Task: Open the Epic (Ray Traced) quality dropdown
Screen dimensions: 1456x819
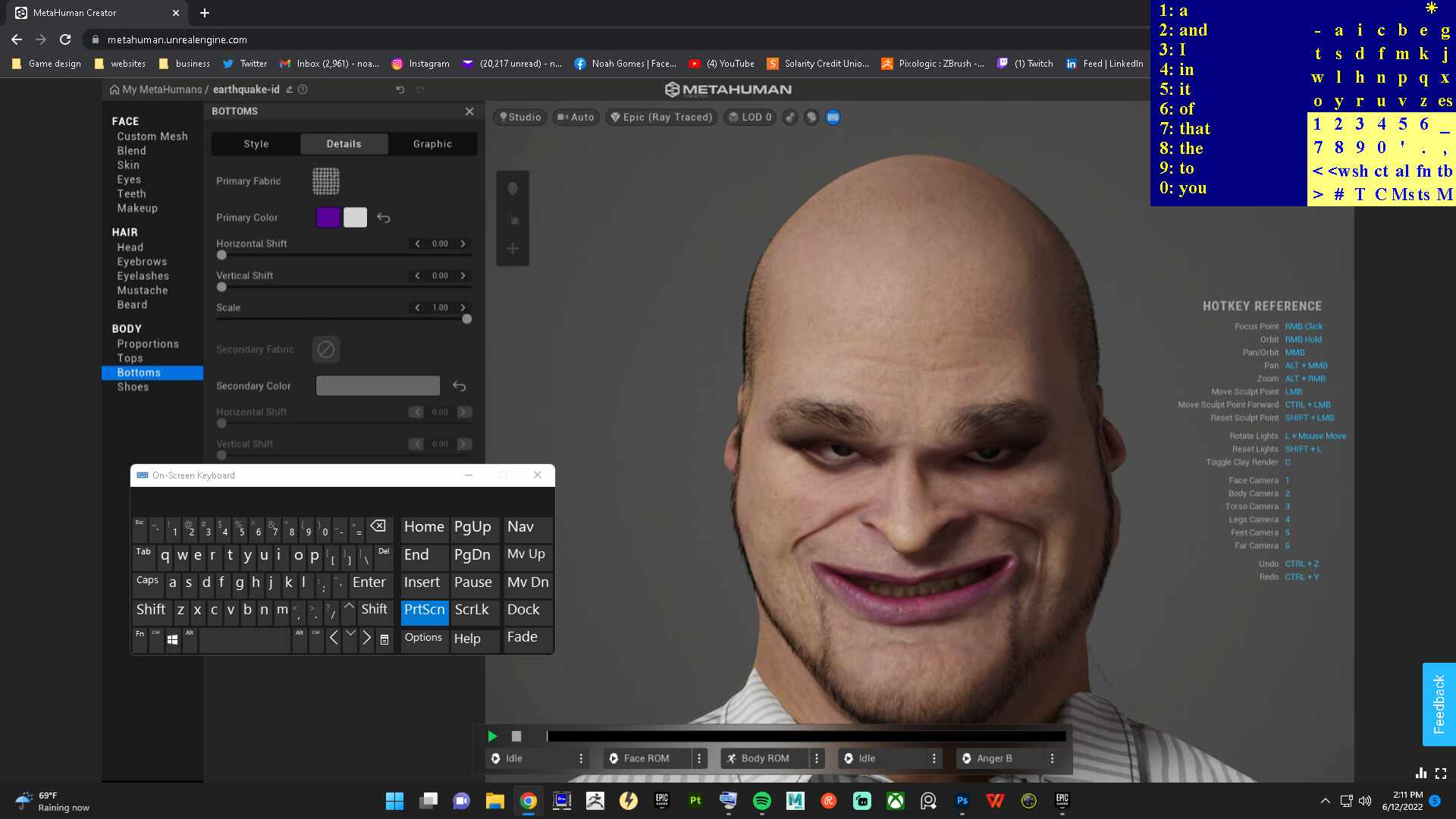Action: pos(662,118)
